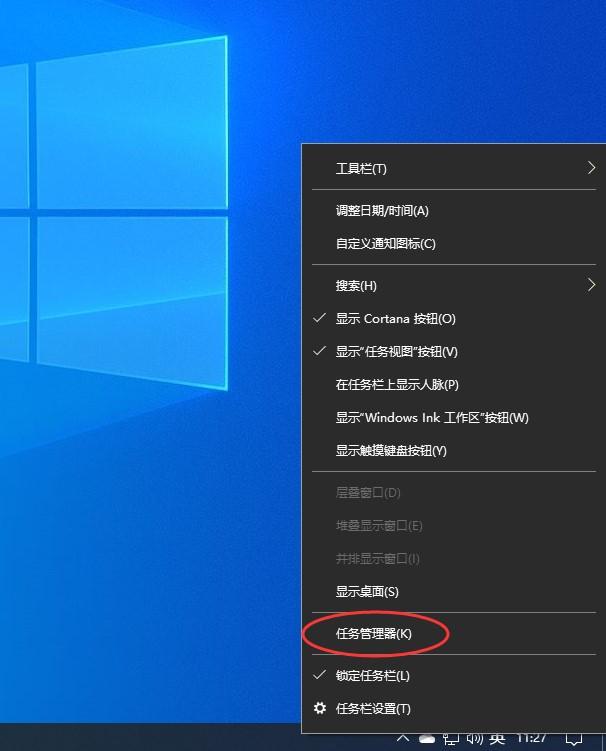Select 显示触摸键盘按钮(Y)
Screen dimensions: 606x751
[x=391, y=451]
